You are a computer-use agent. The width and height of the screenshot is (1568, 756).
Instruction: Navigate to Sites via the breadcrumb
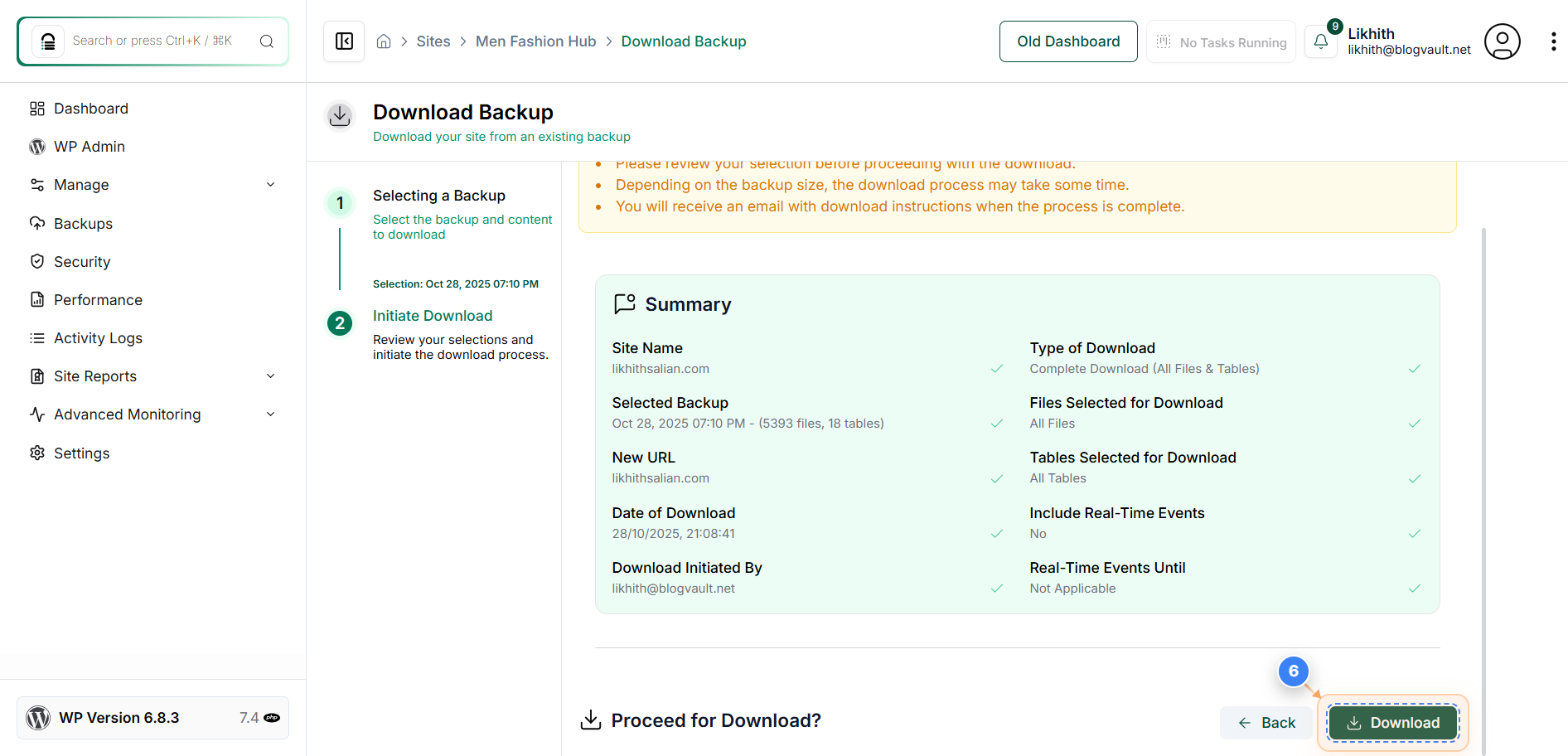tap(433, 41)
